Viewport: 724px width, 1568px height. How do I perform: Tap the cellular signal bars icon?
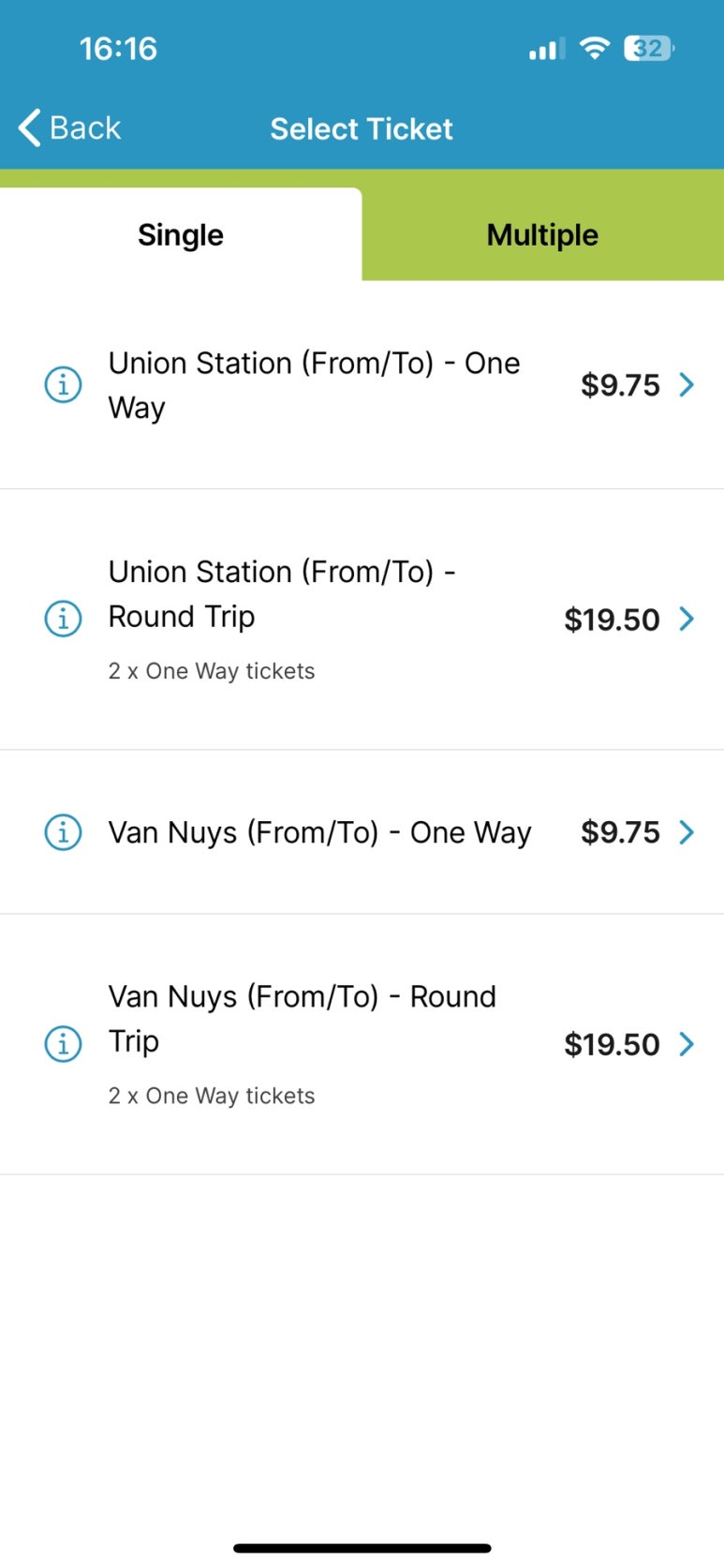click(x=546, y=49)
